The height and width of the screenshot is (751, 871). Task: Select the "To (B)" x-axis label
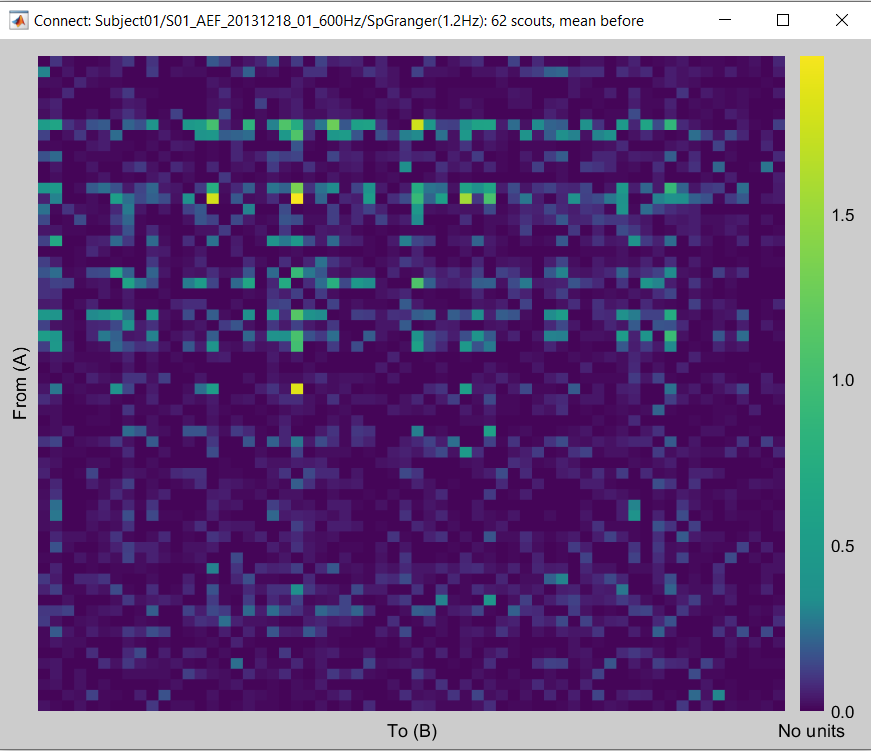pyautogui.click(x=412, y=731)
